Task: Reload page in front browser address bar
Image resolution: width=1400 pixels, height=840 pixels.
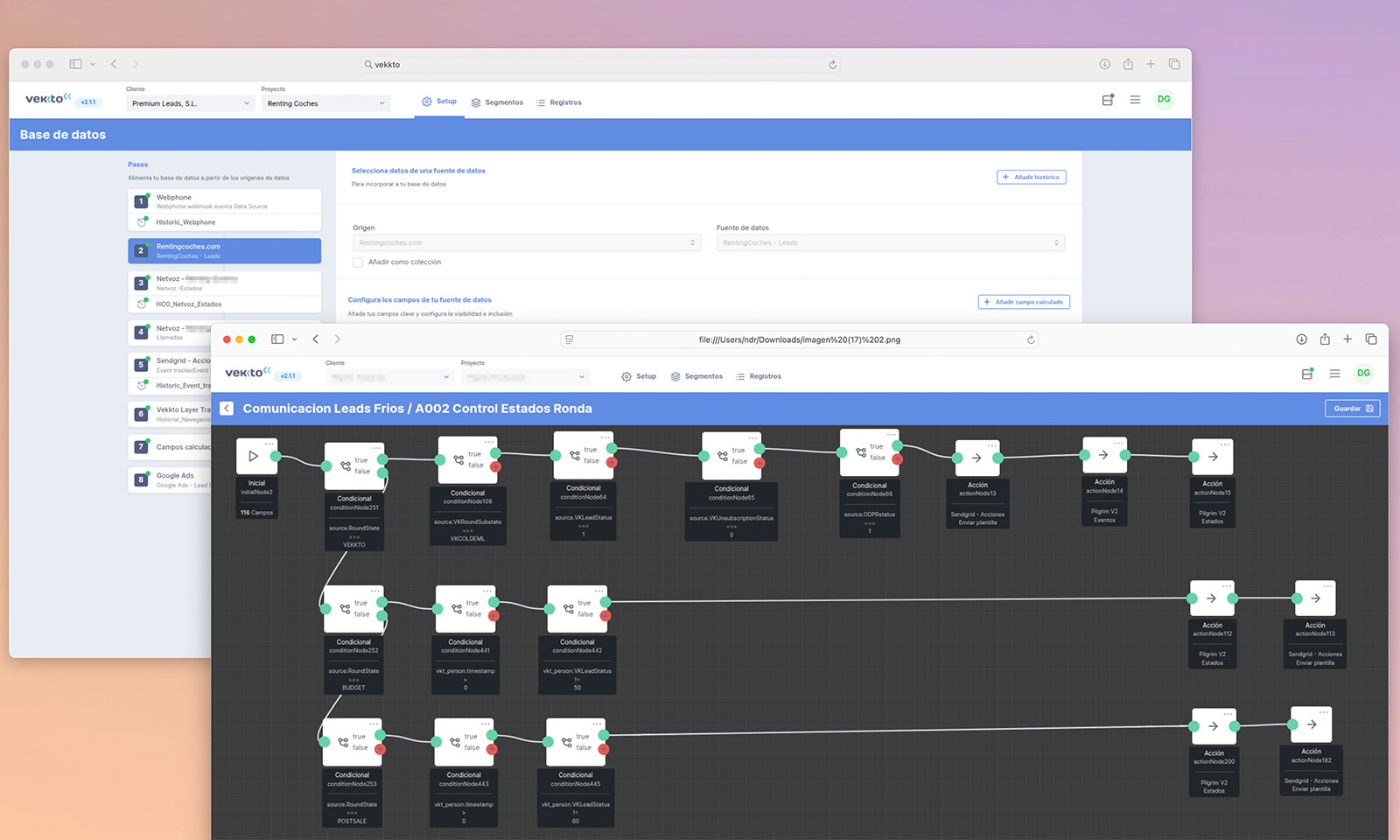Action: coord(1031,339)
